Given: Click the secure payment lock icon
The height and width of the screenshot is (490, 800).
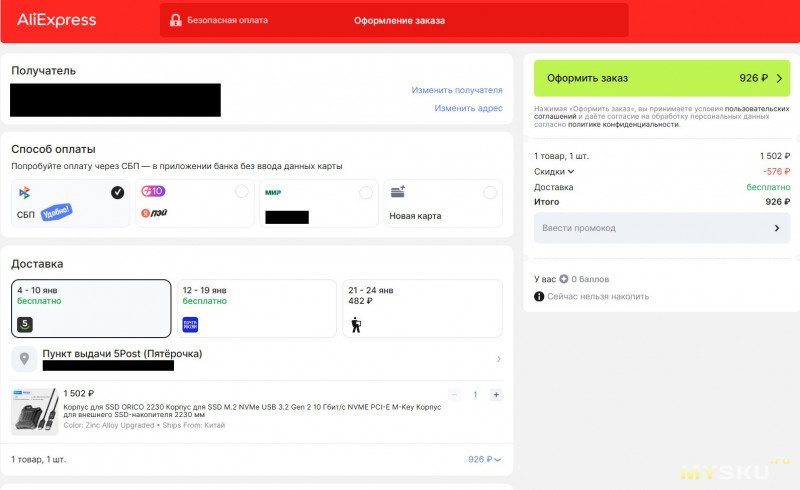Looking at the screenshot, I should coord(176,20).
